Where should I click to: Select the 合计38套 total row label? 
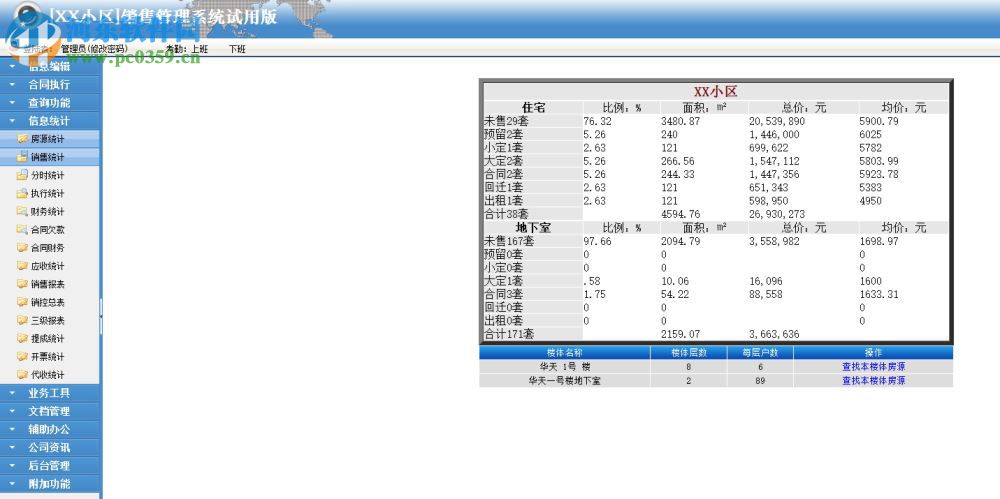coord(506,214)
